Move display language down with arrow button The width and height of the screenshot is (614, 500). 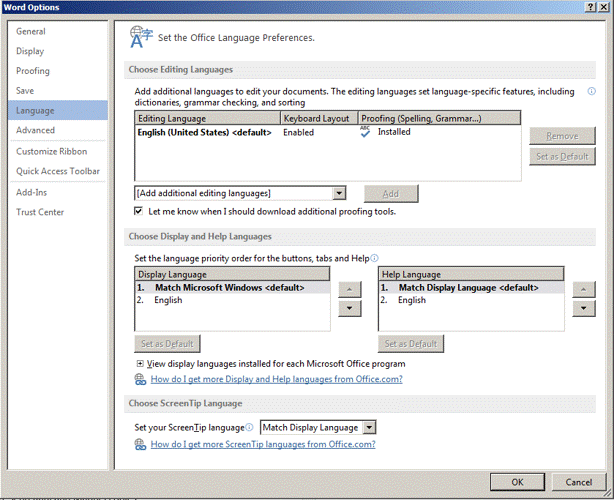point(348,308)
